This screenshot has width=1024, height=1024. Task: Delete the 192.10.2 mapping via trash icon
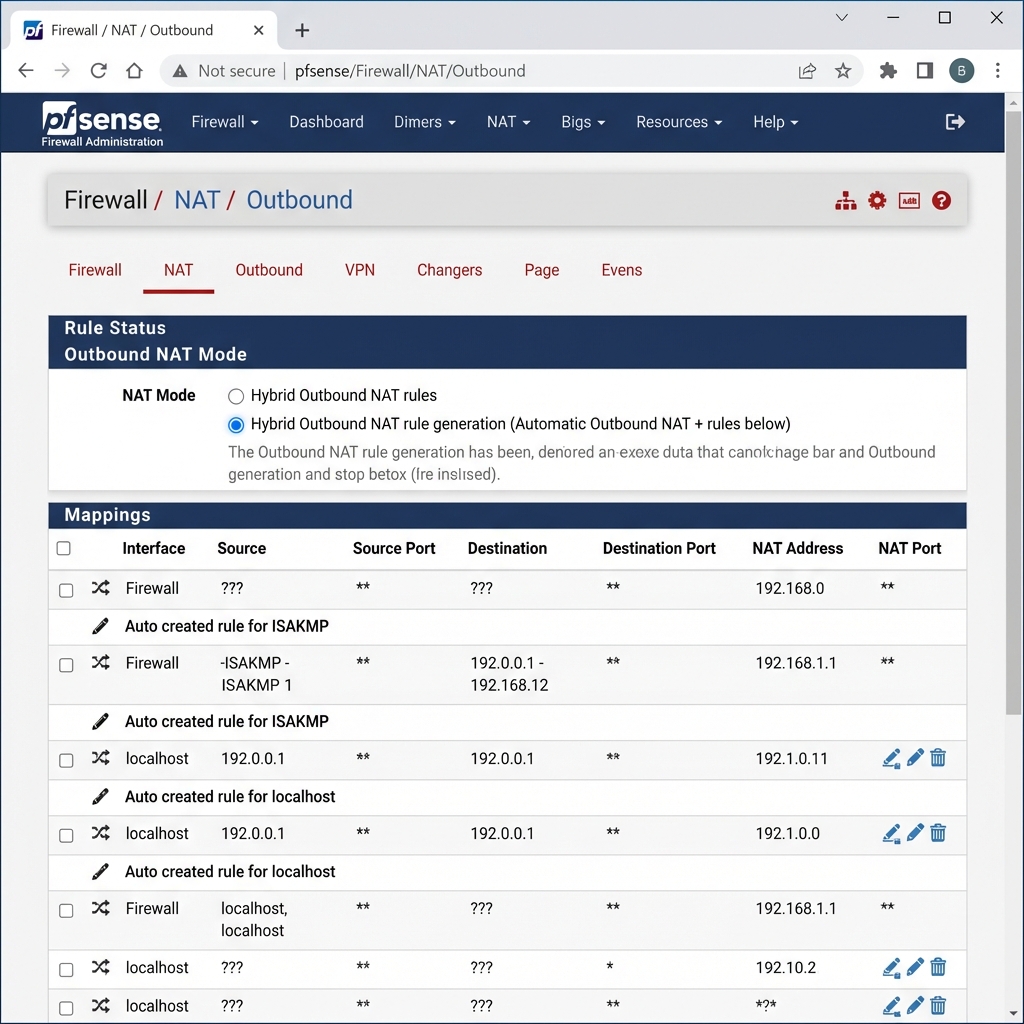click(938, 967)
